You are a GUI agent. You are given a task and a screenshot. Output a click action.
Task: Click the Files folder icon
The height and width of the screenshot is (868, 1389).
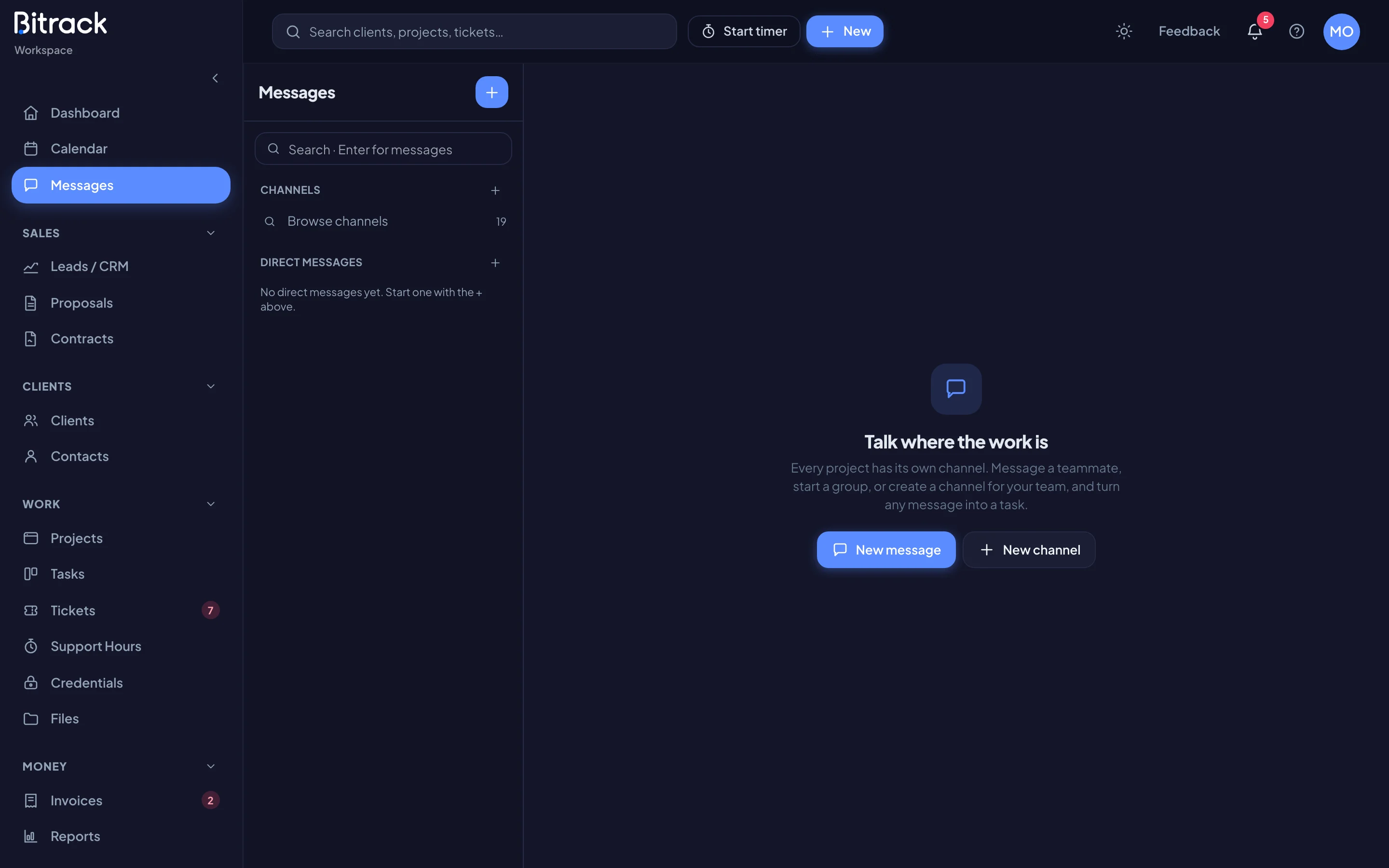31,719
